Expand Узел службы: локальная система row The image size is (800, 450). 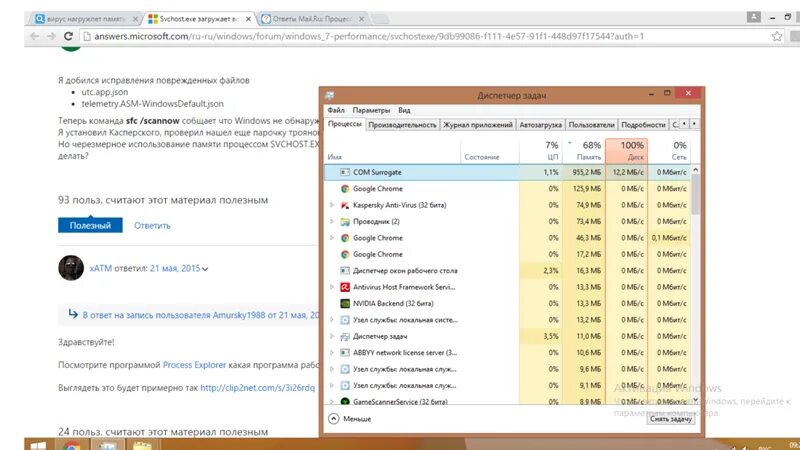tap(332, 320)
